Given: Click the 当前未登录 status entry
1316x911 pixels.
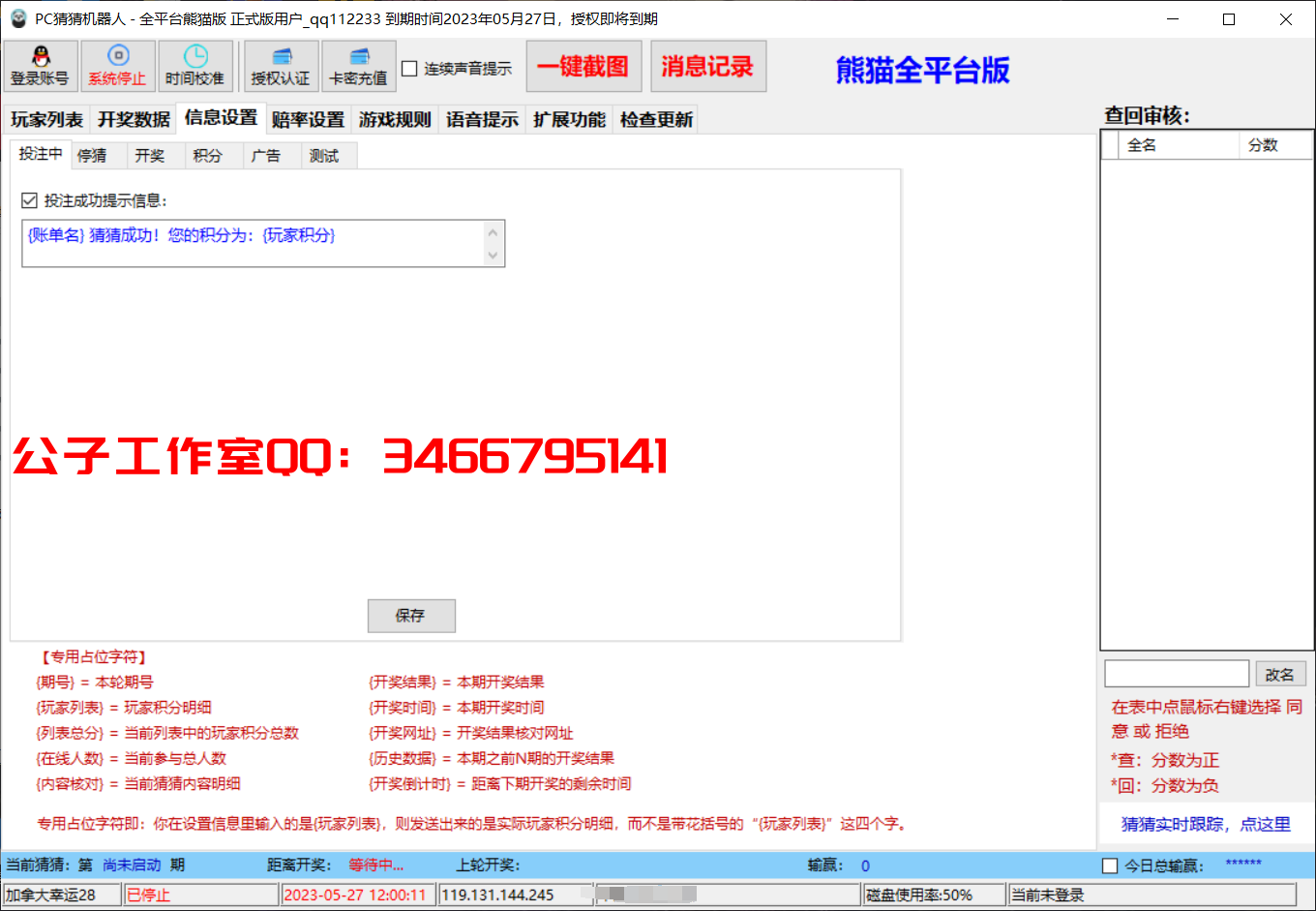Looking at the screenshot, I should click(x=1151, y=895).
